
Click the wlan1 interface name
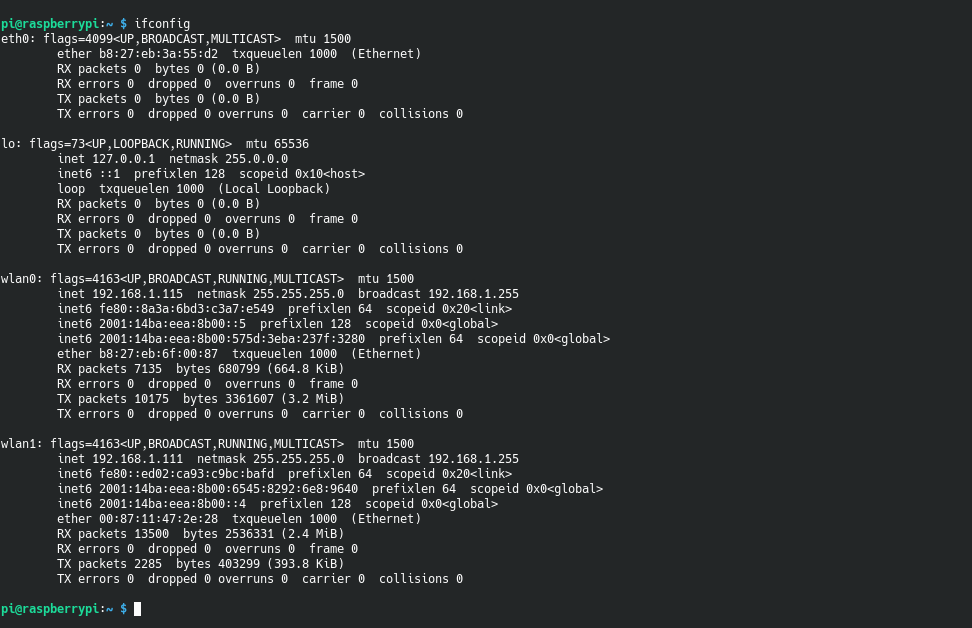coord(22,444)
